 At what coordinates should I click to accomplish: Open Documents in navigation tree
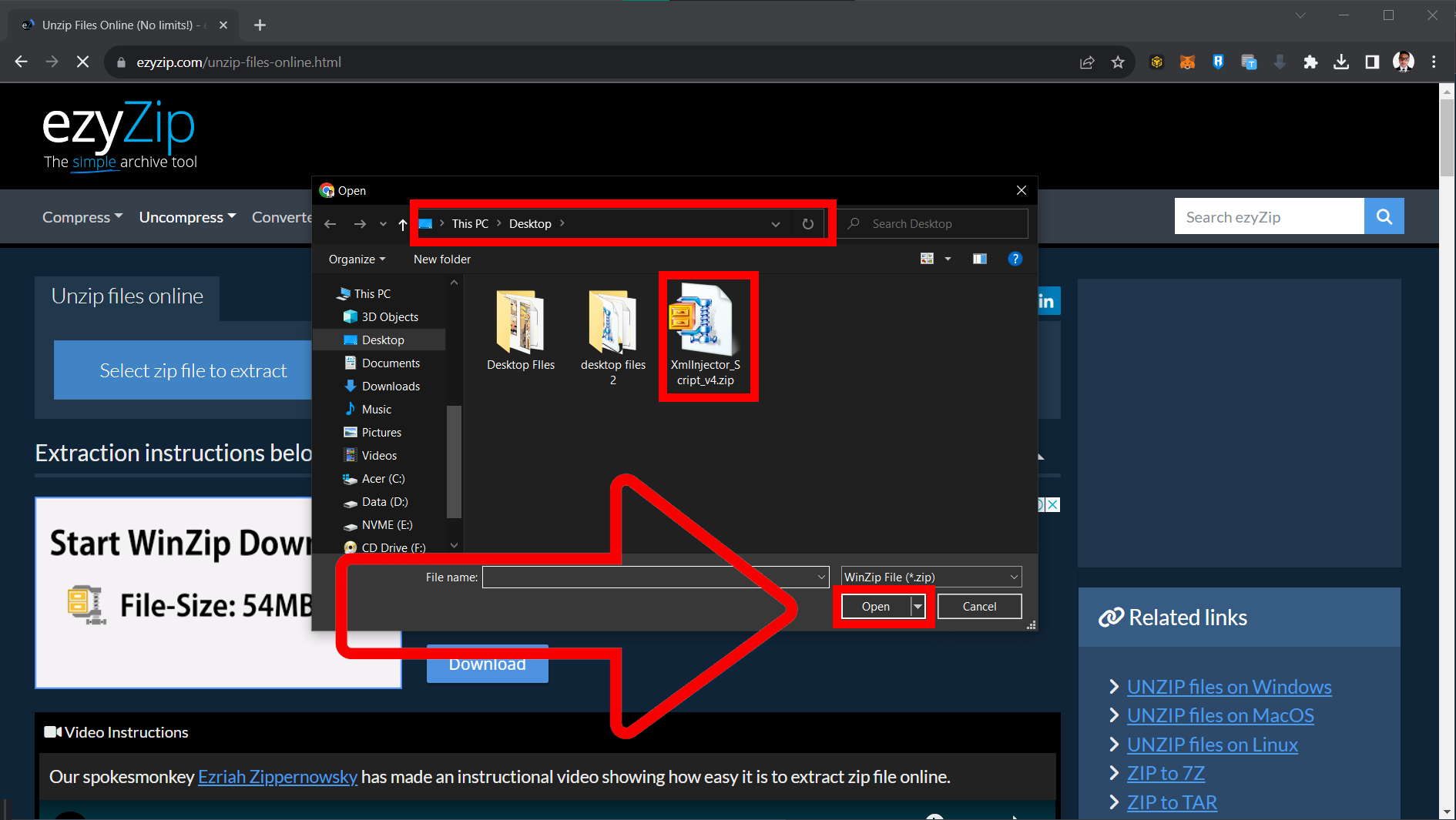point(382,363)
